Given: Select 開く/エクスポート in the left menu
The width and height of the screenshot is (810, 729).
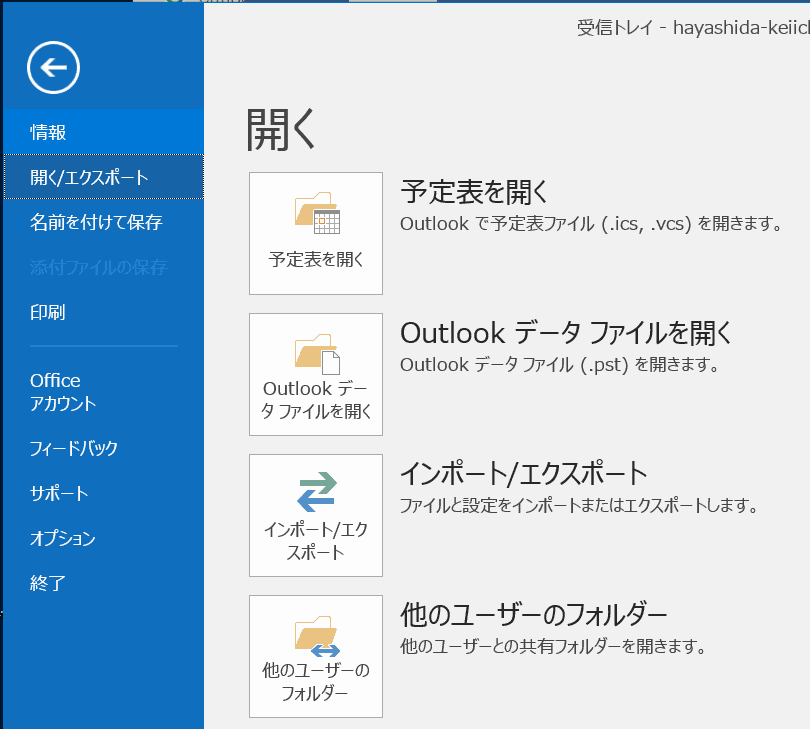Looking at the screenshot, I should coord(89,177).
